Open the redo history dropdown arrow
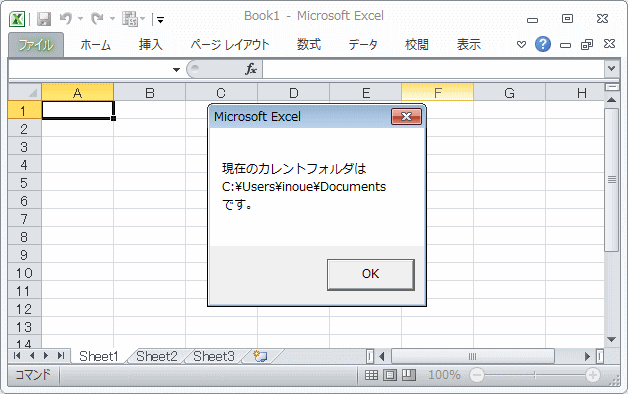This screenshot has width=628, height=394. 112,19
